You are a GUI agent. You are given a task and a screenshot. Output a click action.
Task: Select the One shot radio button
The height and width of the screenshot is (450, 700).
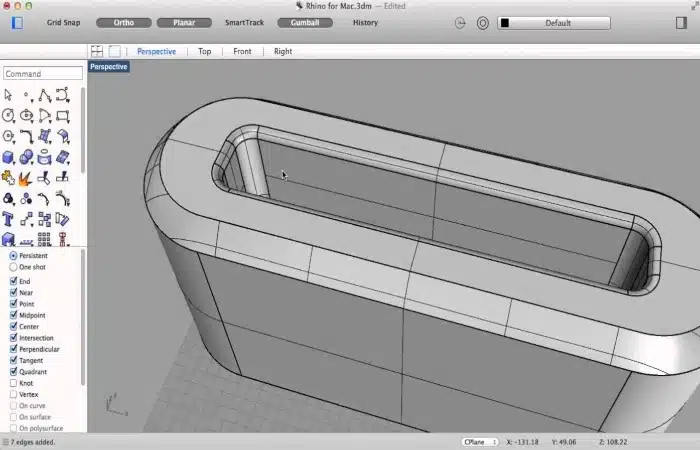click(x=13, y=267)
